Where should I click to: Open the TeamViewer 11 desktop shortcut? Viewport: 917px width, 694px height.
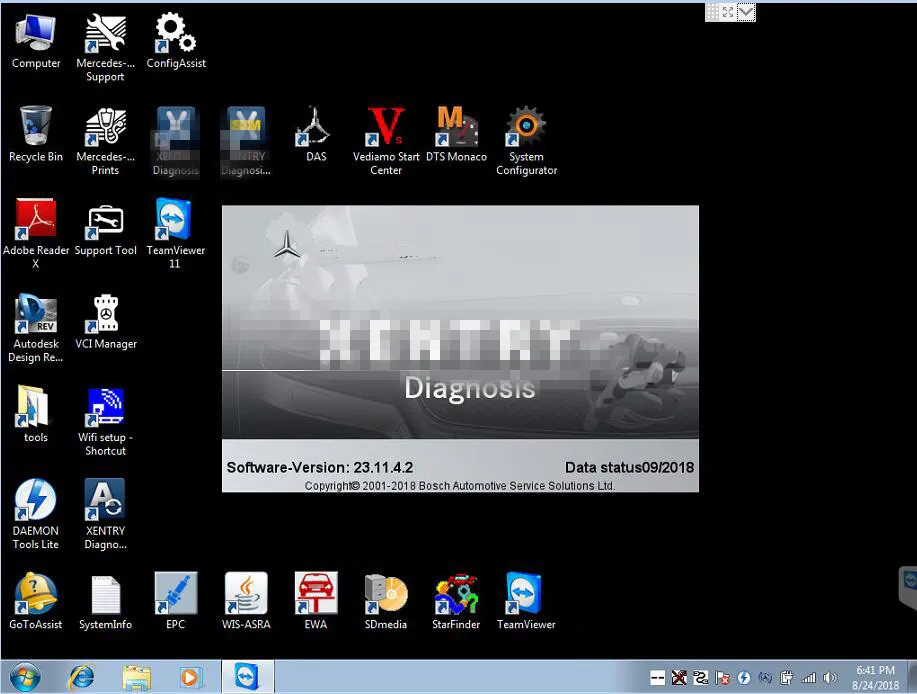coord(175,234)
